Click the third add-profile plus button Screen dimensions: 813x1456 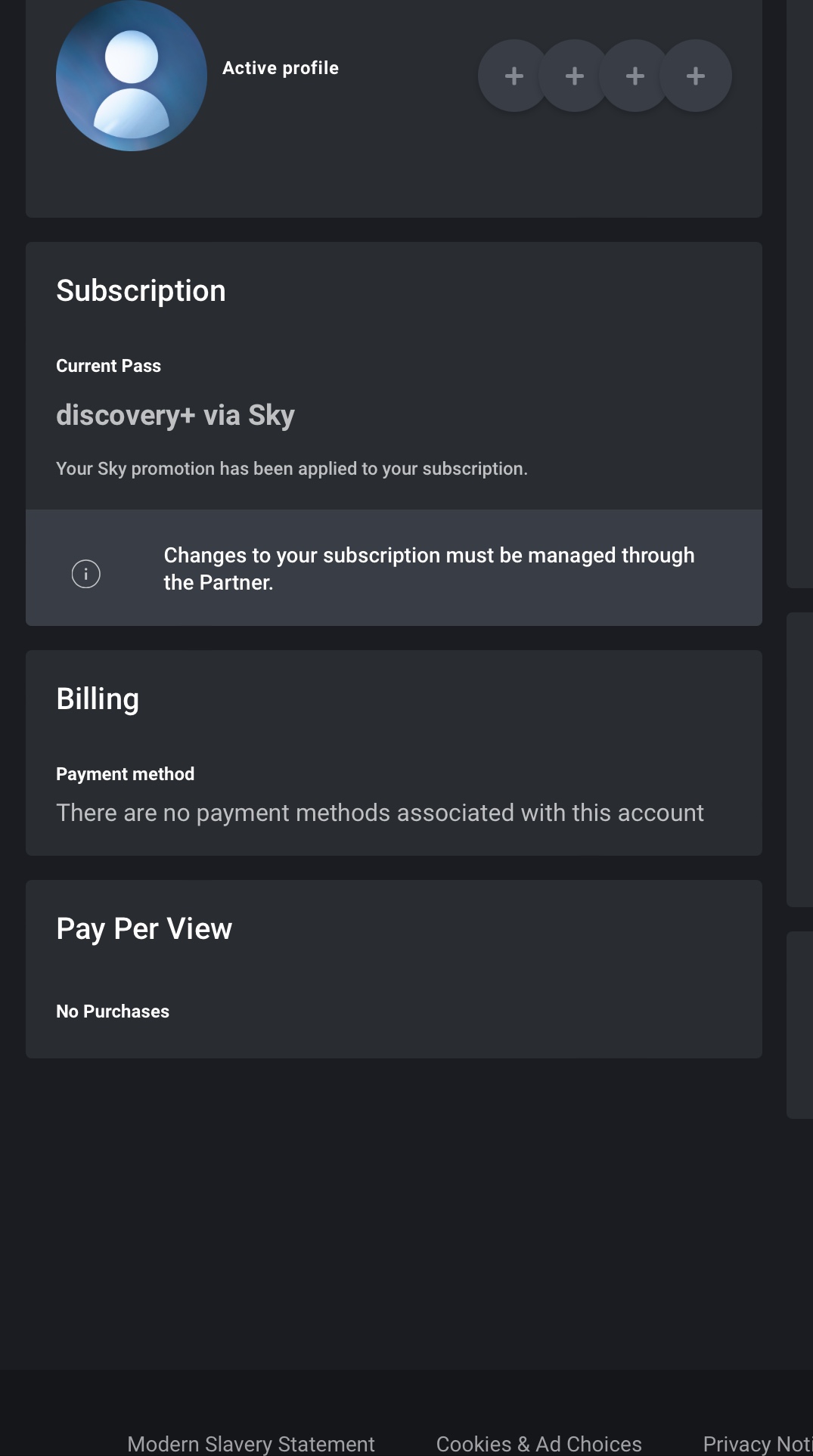click(x=635, y=76)
